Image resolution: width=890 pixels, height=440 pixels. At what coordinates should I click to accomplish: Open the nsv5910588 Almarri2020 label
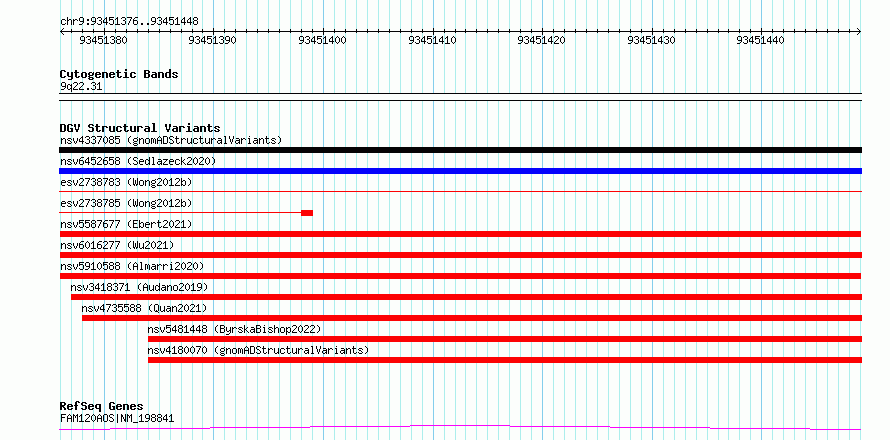point(132,266)
